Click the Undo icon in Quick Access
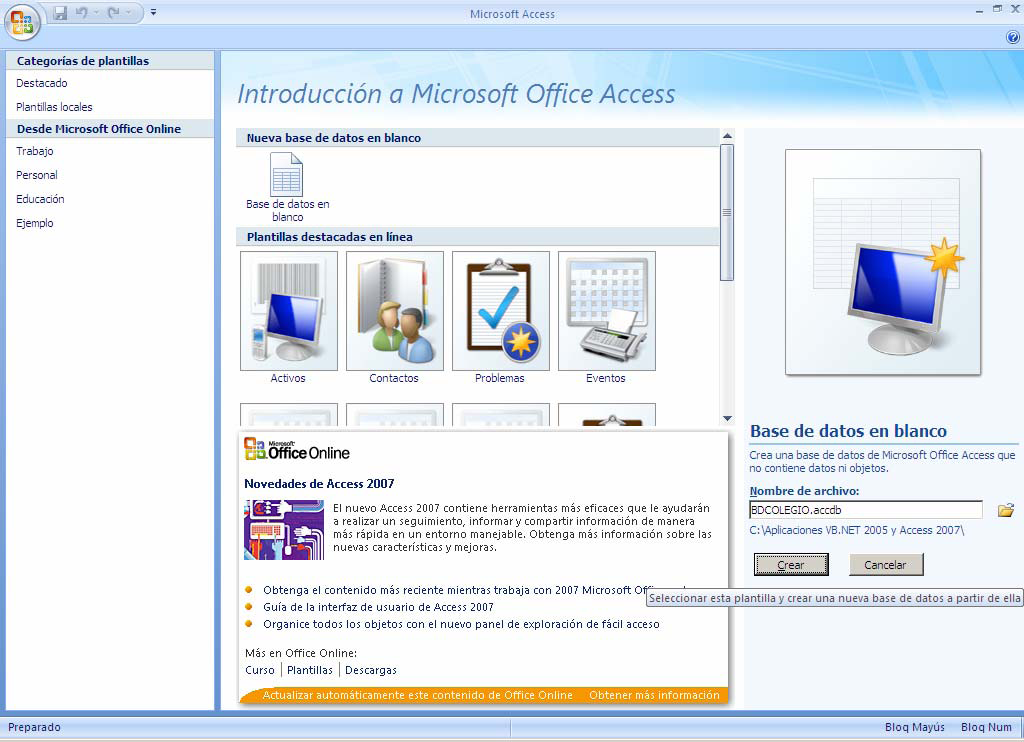The image size is (1024, 742). click(82, 12)
